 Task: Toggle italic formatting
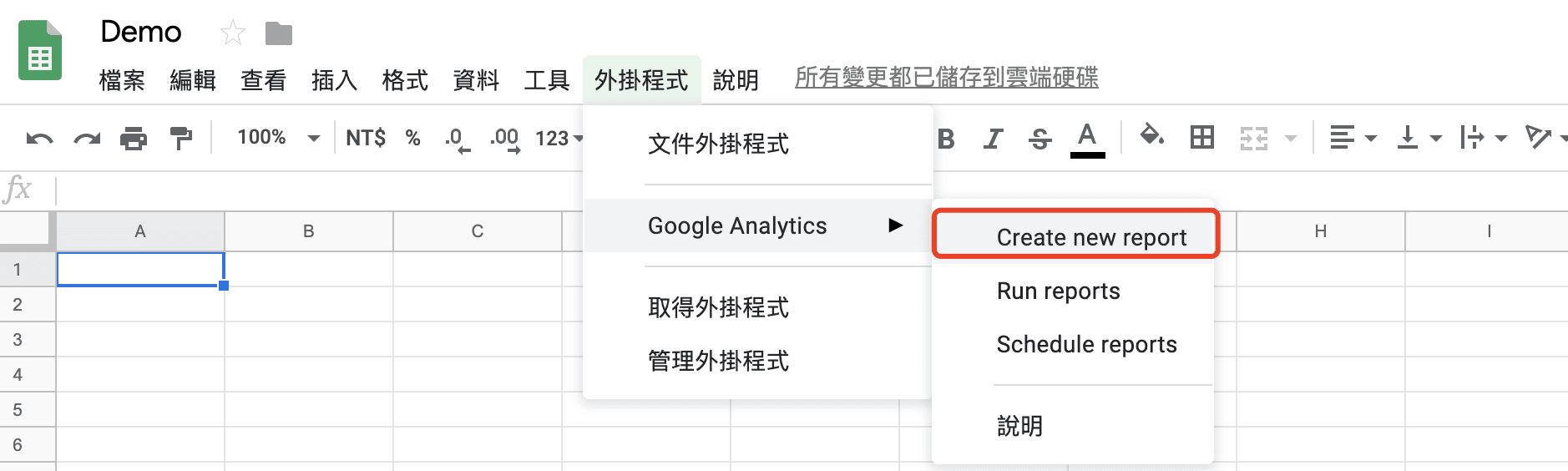pyautogui.click(x=993, y=139)
